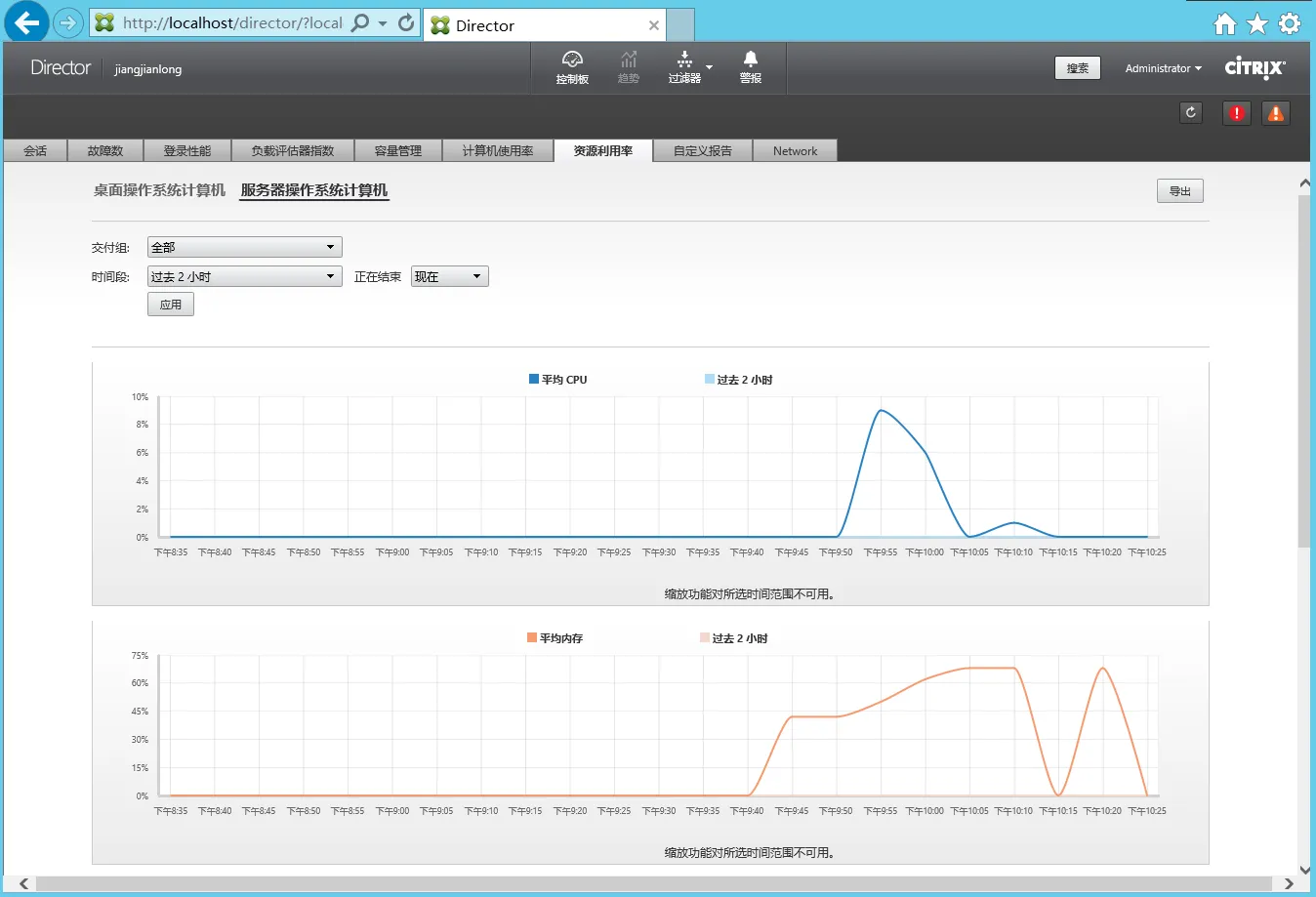The image size is (1316, 897).
Task: Close the Director browser tab
Action: [654, 25]
